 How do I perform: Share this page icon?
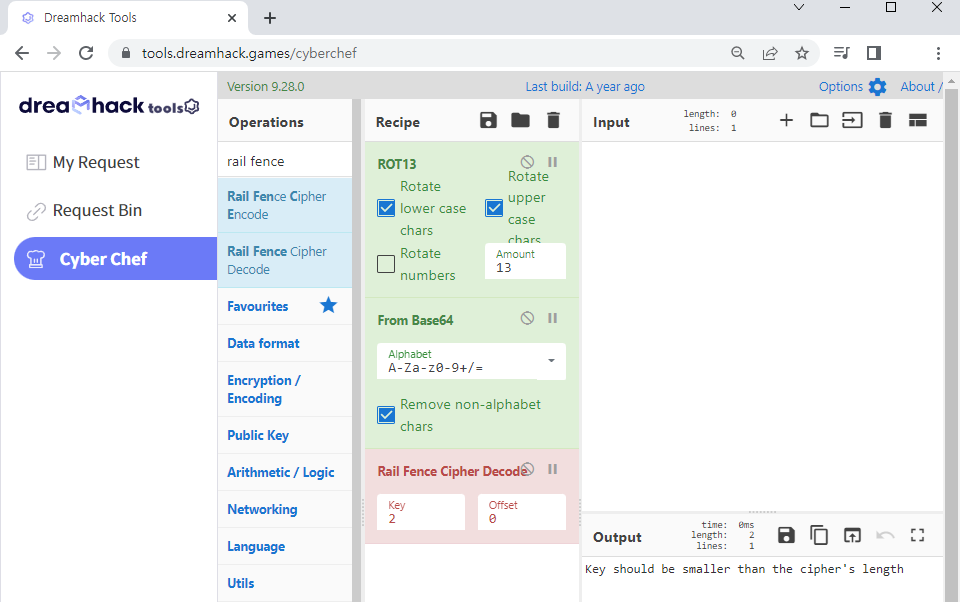pyautogui.click(x=770, y=53)
